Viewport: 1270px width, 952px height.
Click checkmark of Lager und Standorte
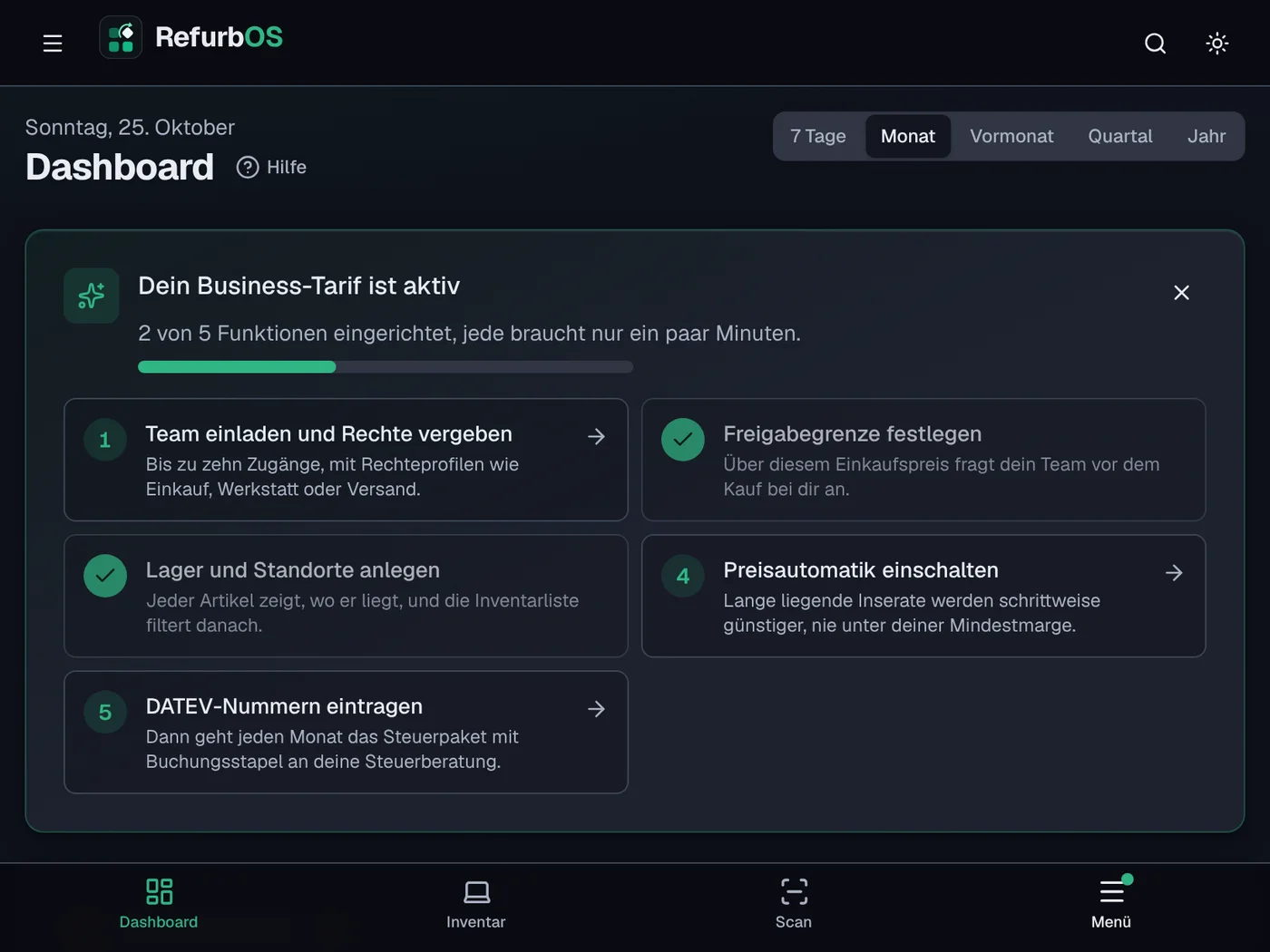tap(105, 576)
